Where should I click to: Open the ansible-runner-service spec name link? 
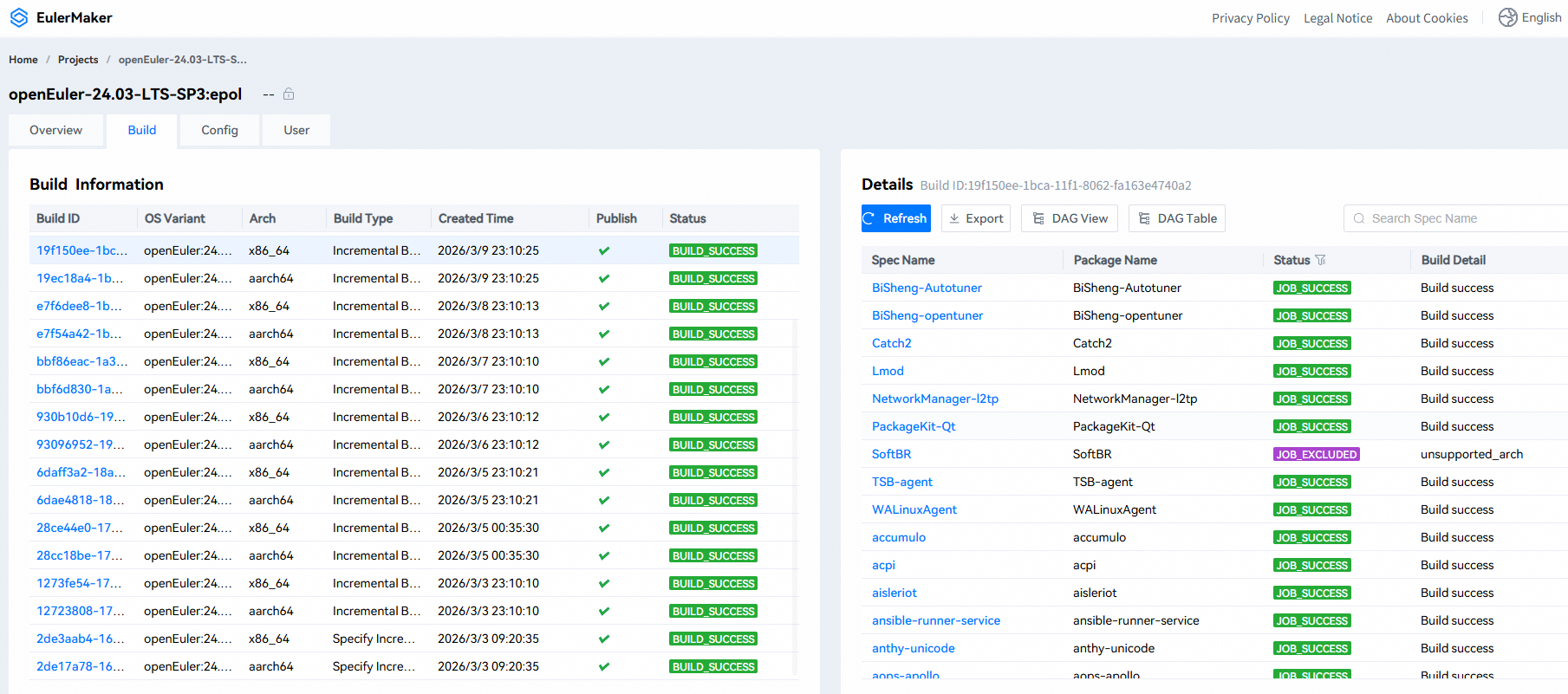[x=936, y=620]
